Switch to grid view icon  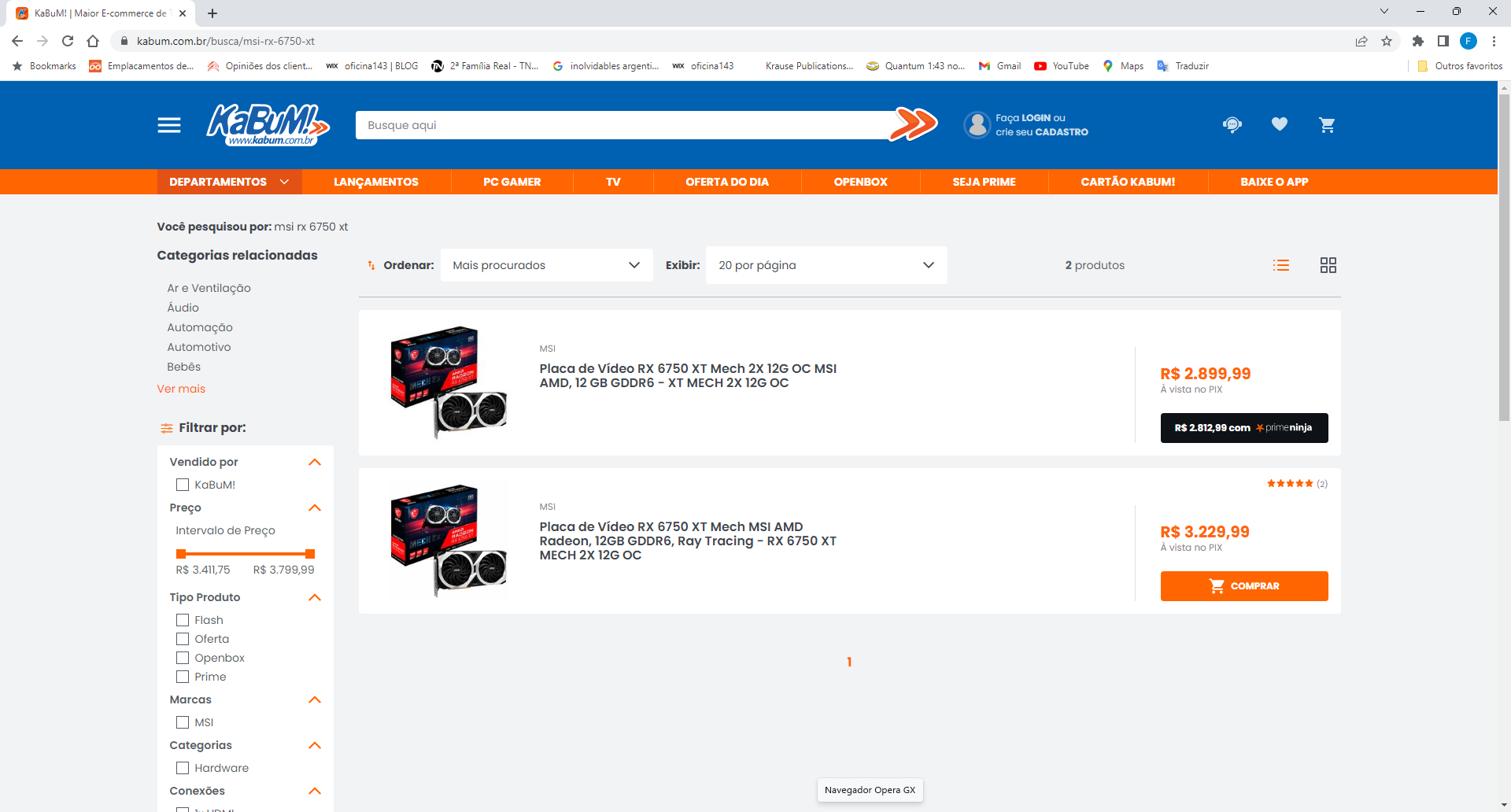(1328, 265)
